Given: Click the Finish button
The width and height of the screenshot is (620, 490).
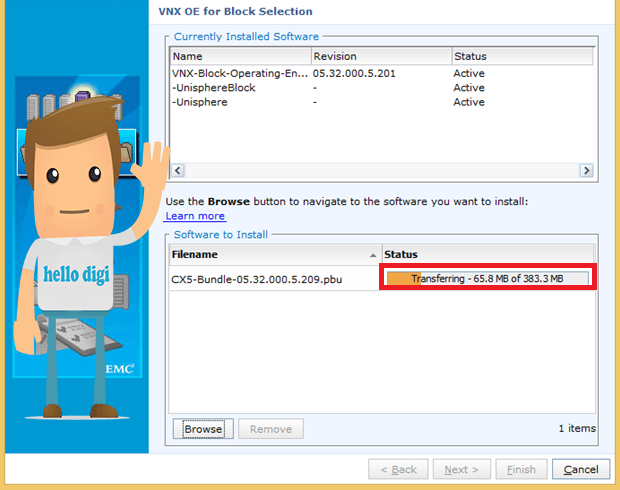Looking at the screenshot, I should click(521, 469).
